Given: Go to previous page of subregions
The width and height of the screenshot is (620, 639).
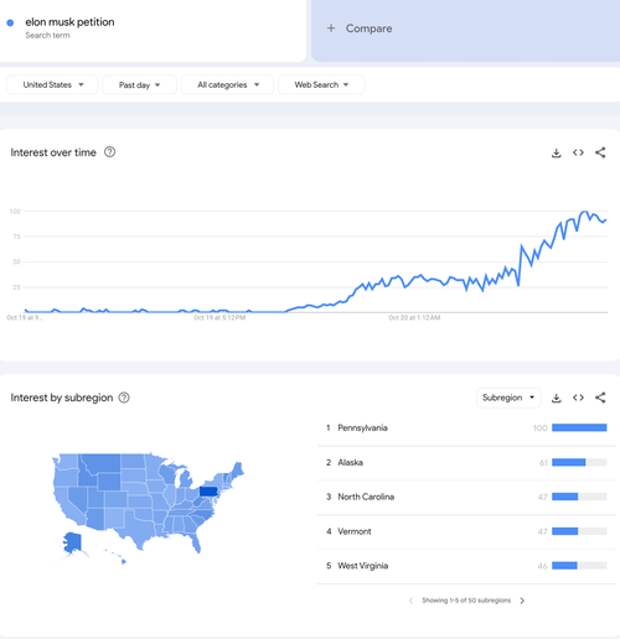Looking at the screenshot, I should 410,601.
